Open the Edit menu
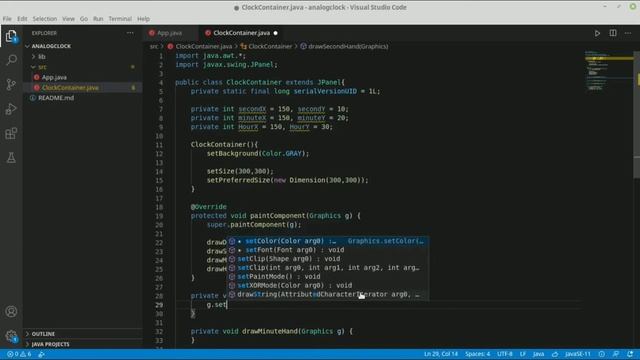640x360 pixels. tap(22, 19)
